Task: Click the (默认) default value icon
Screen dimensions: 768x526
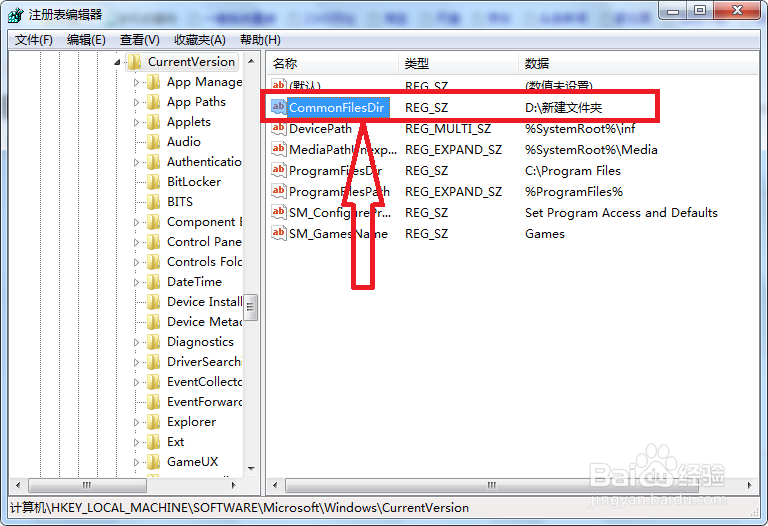Action: (279, 84)
